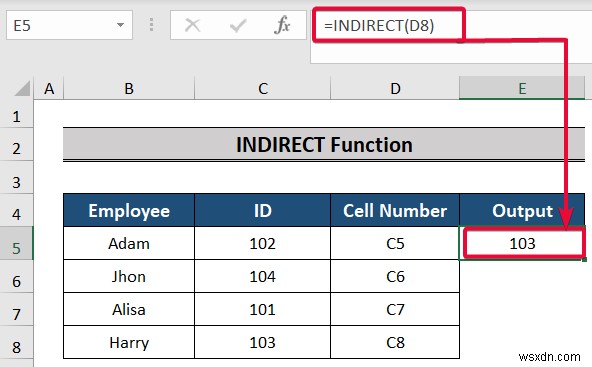This screenshot has width=592, height=367.
Task: Select the cell containing Harry
Action: pyautogui.click(x=129, y=342)
